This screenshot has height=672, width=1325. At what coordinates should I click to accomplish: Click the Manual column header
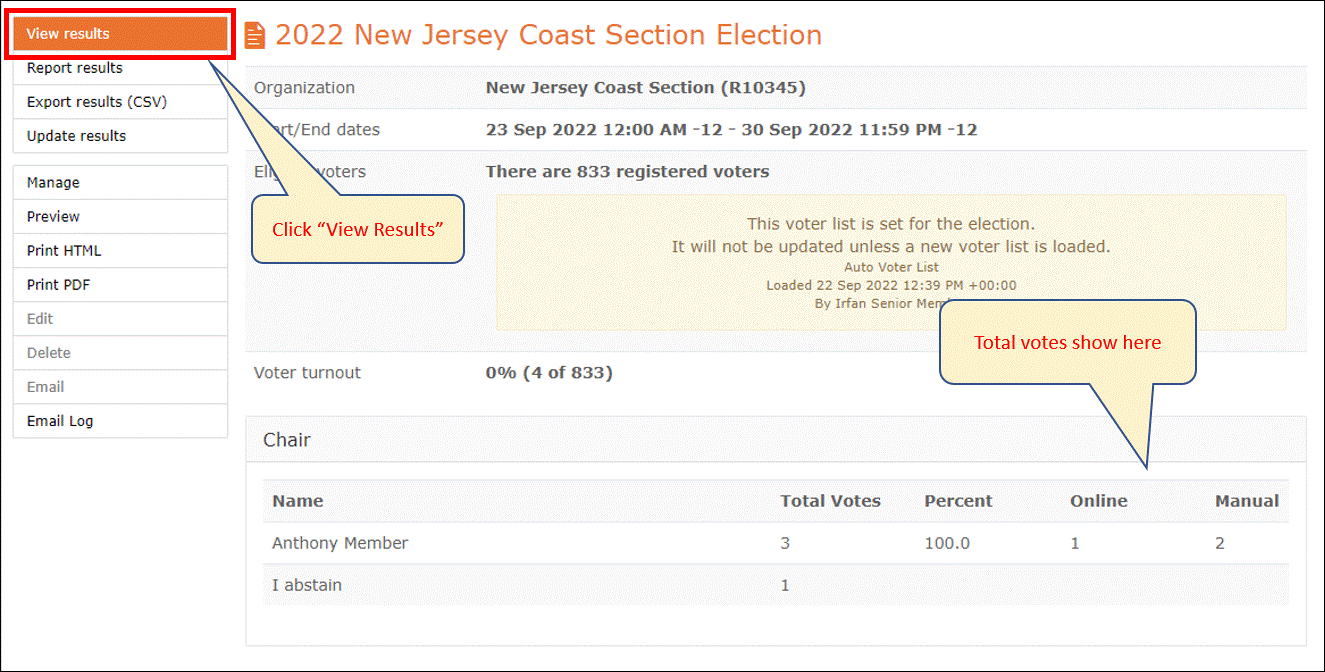pyautogui.click(x=1247, y=501)
